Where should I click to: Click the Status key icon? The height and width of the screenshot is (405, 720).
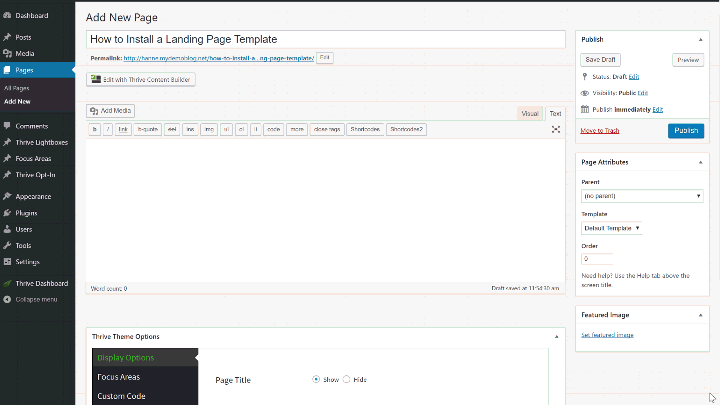[585, 77]
